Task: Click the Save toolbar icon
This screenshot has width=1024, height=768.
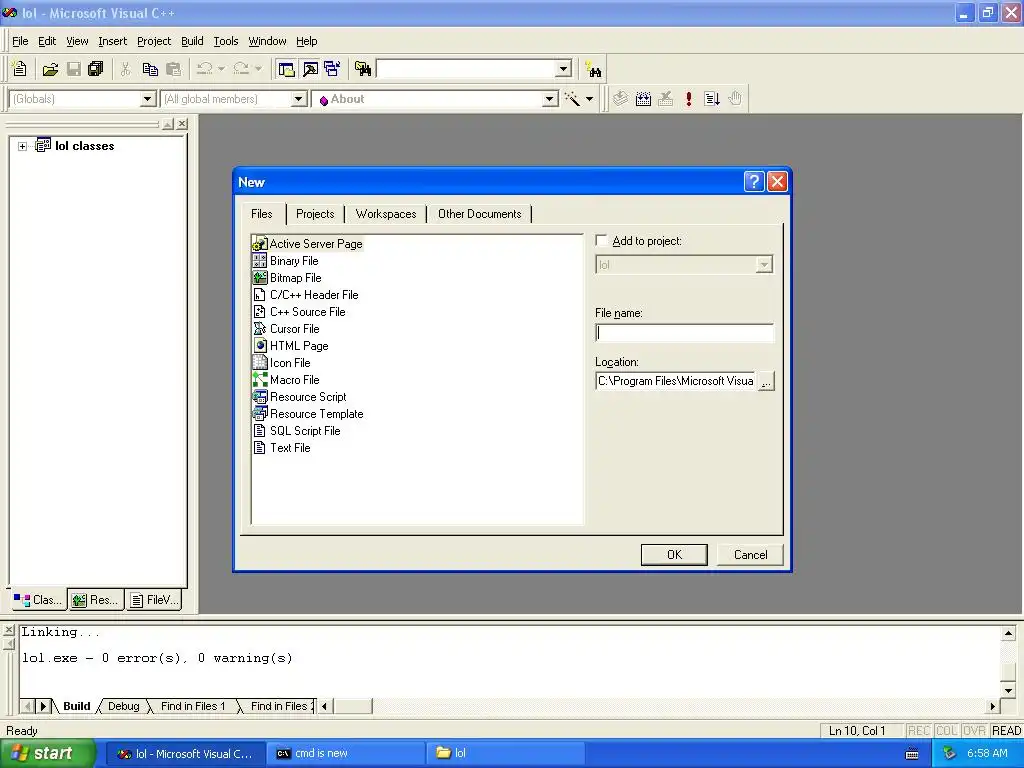Action: [x=74, y=69]
